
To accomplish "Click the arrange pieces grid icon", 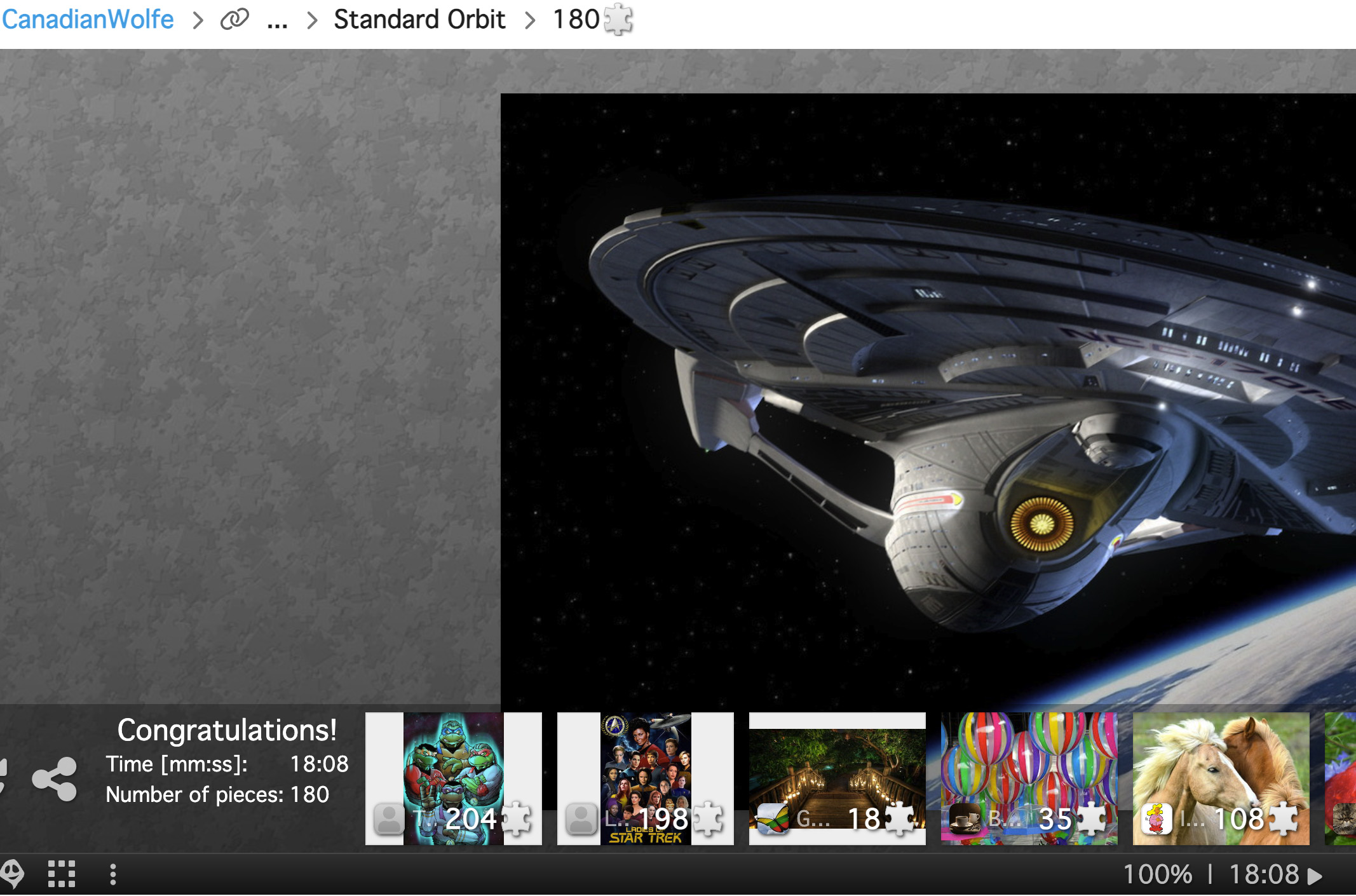I will coord(62,874).
